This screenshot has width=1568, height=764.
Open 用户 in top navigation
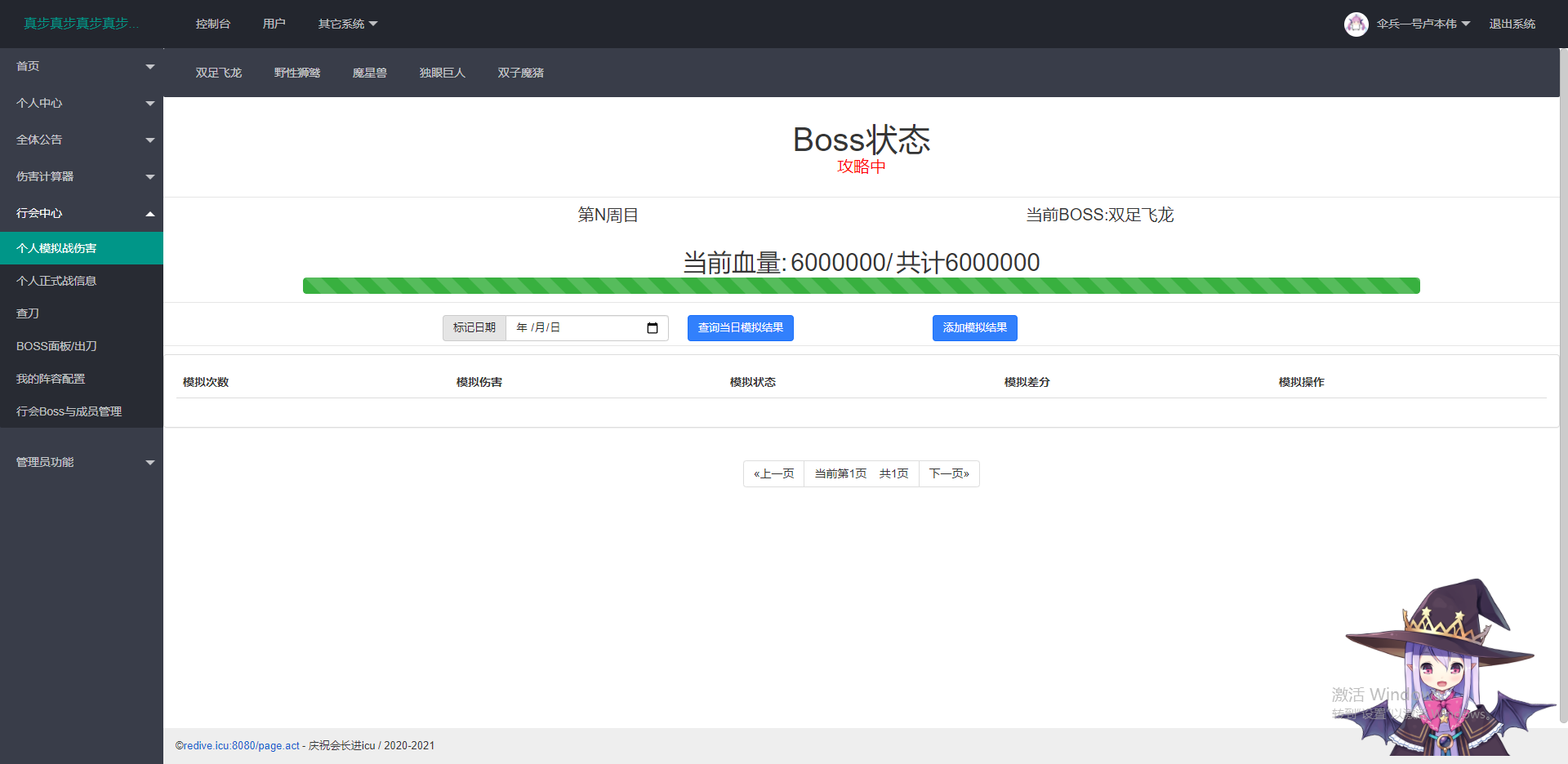274,24
